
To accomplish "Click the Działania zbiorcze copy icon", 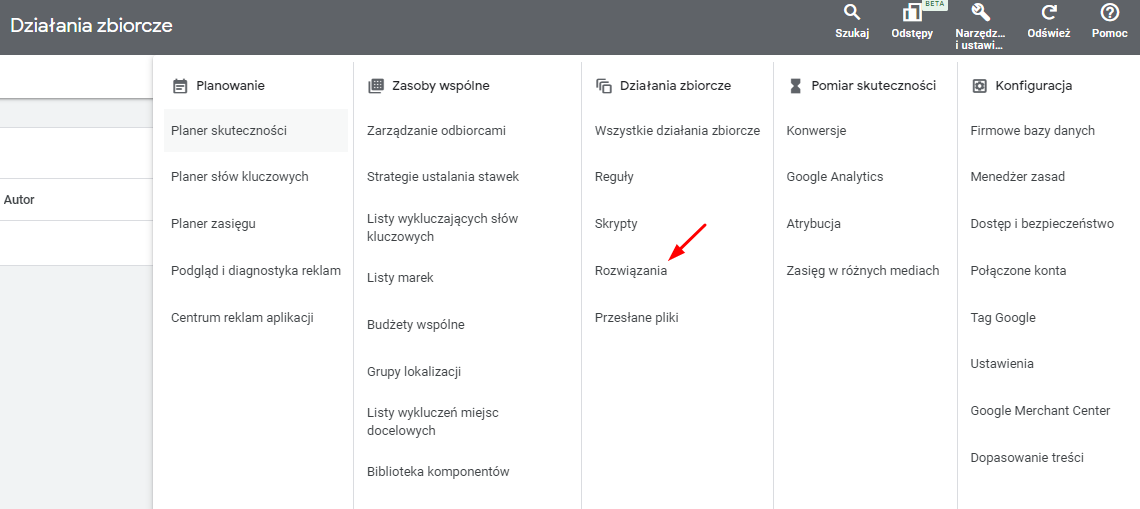I will (x=603, y=86).
